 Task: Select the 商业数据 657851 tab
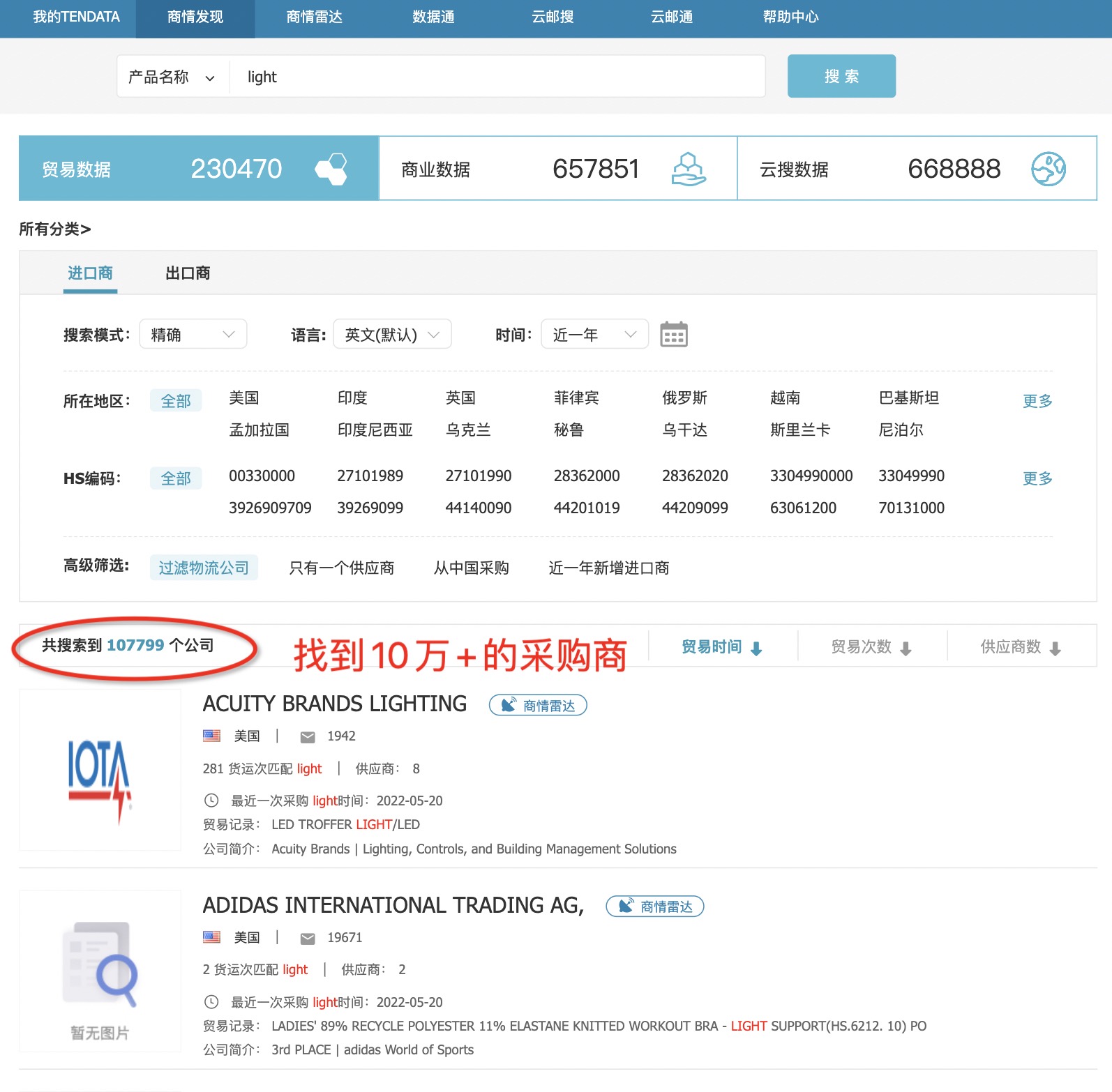(558, 168)
